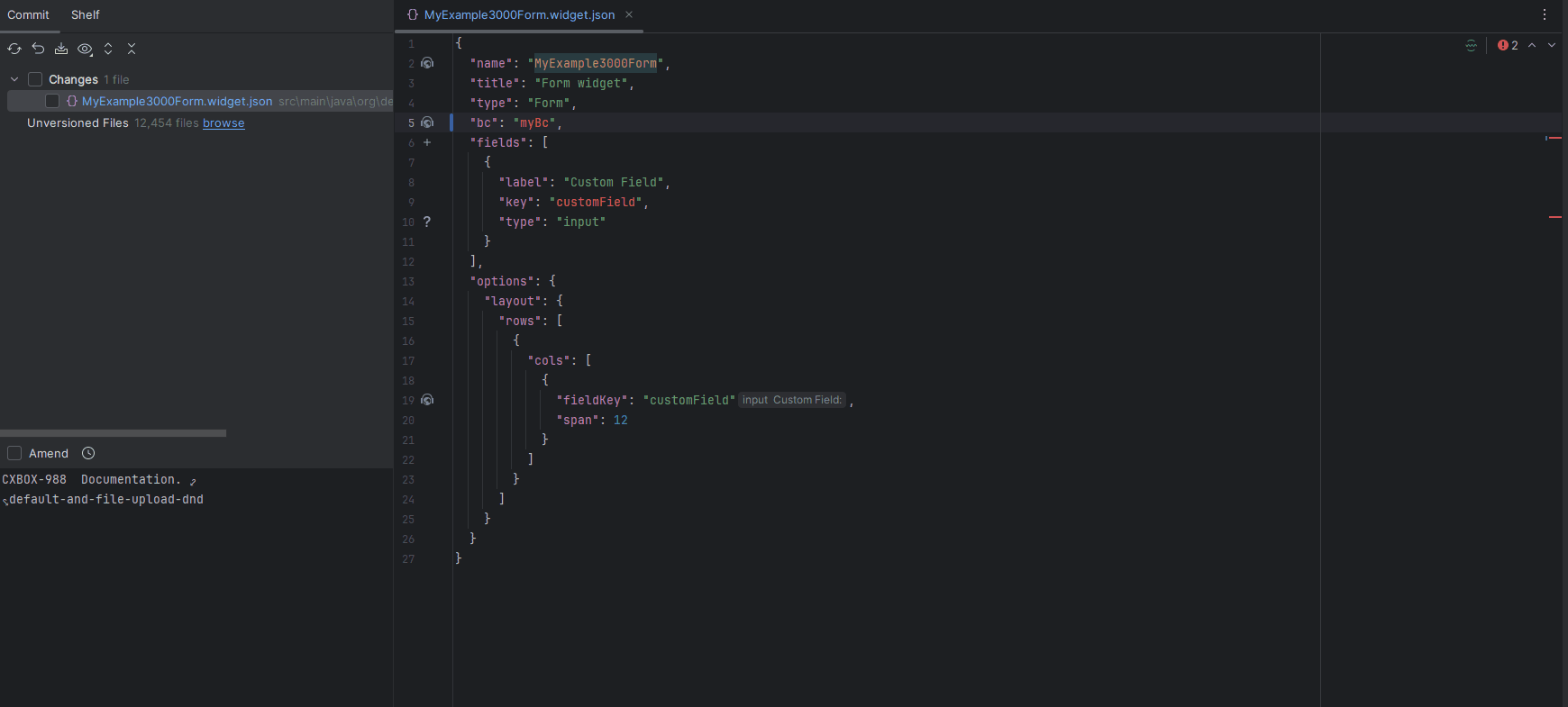Click the "MyExample3000Form" name value in the editor
The image size is (1568, 707).
pyautogui.click(x=596, y=63)
